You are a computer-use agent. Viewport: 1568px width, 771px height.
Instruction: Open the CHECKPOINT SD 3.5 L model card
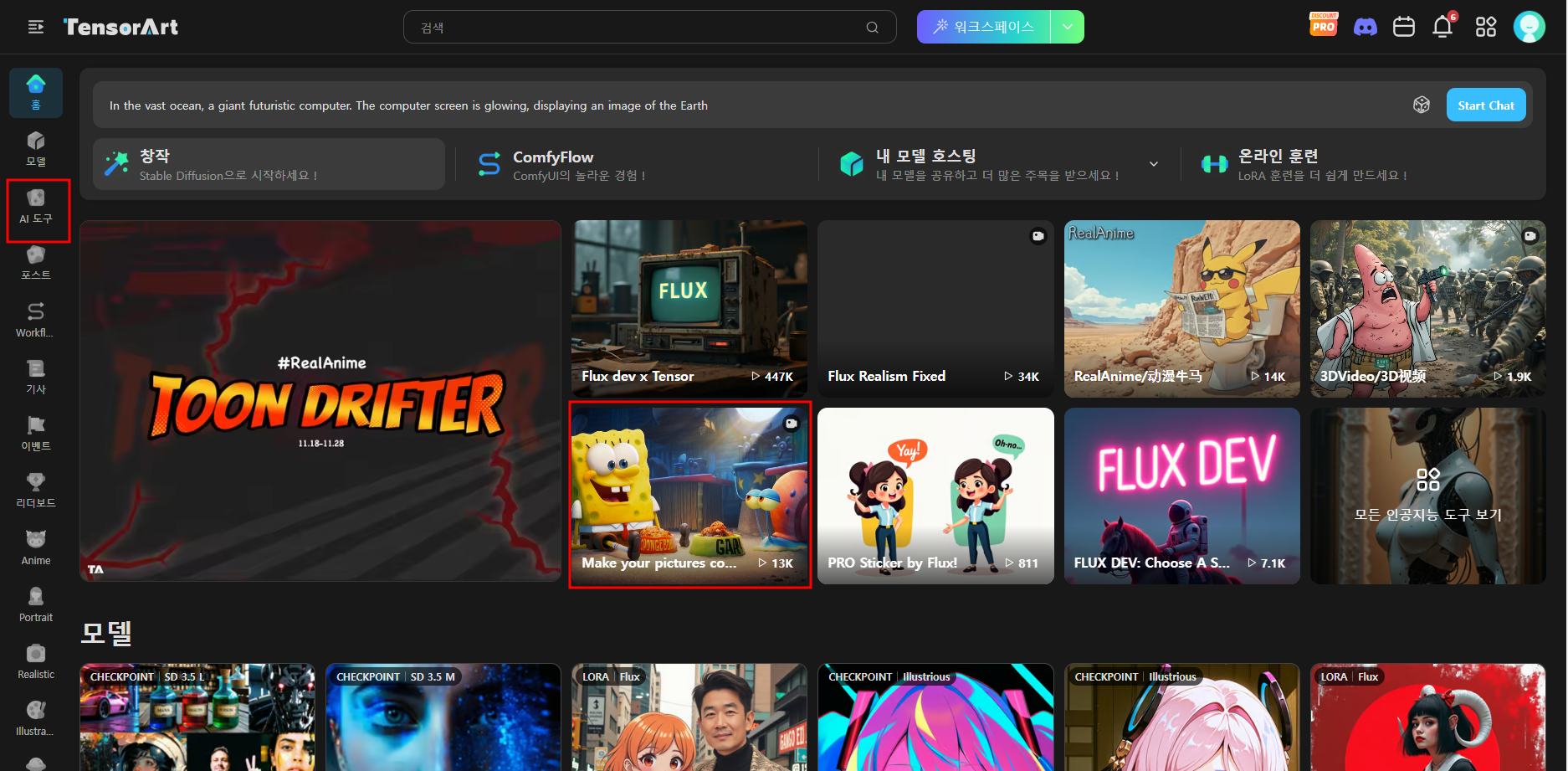click(197, 717)
